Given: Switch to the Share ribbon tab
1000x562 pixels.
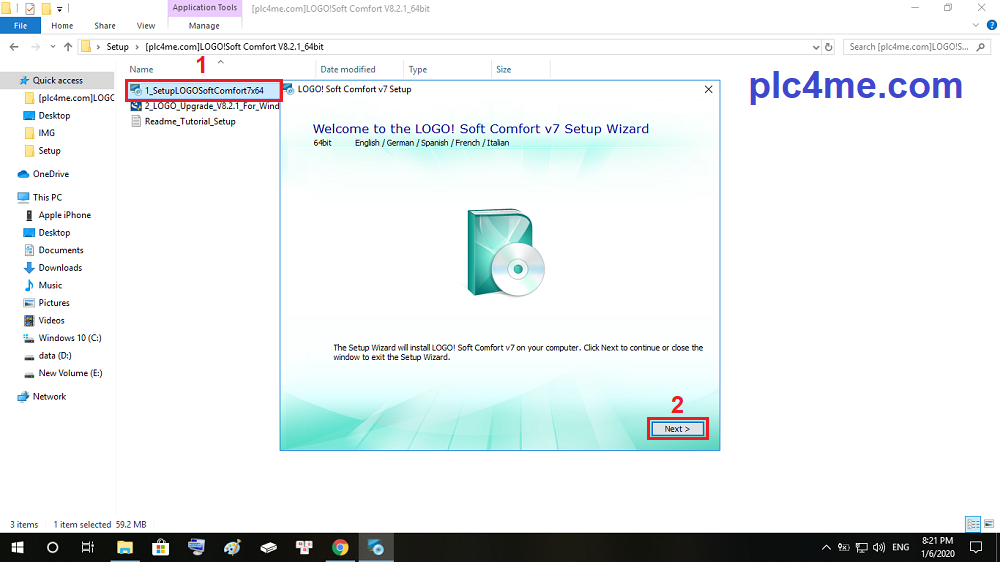Looking at the screenshot, I should (x=105, y=26).
